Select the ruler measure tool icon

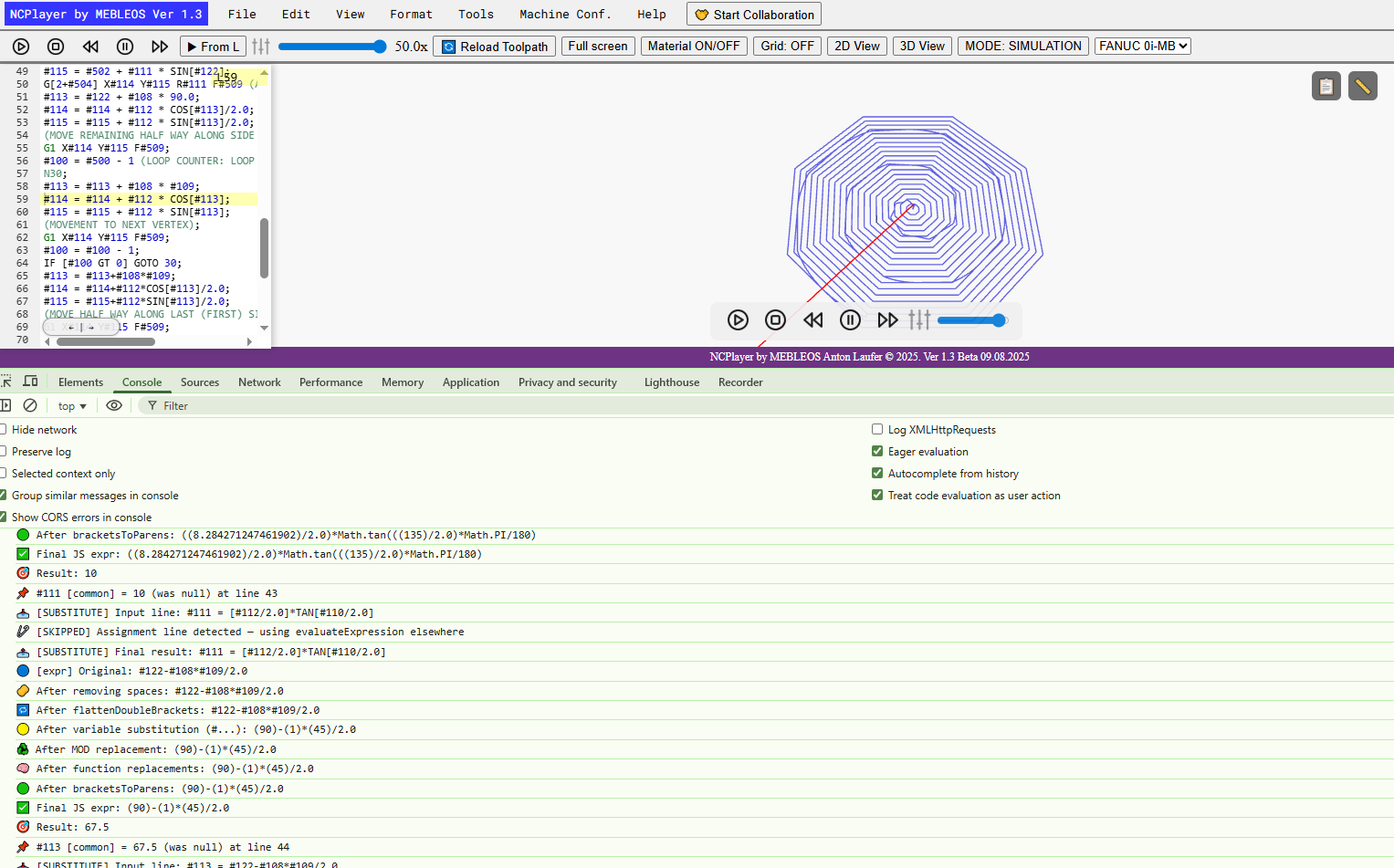pos(1363,86)
